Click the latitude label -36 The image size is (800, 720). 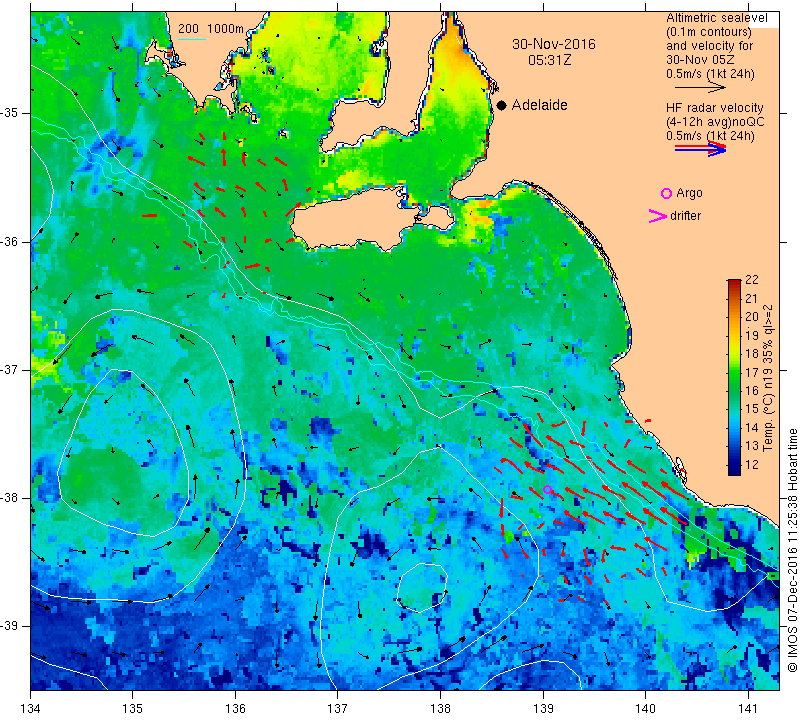coord(10,241)
